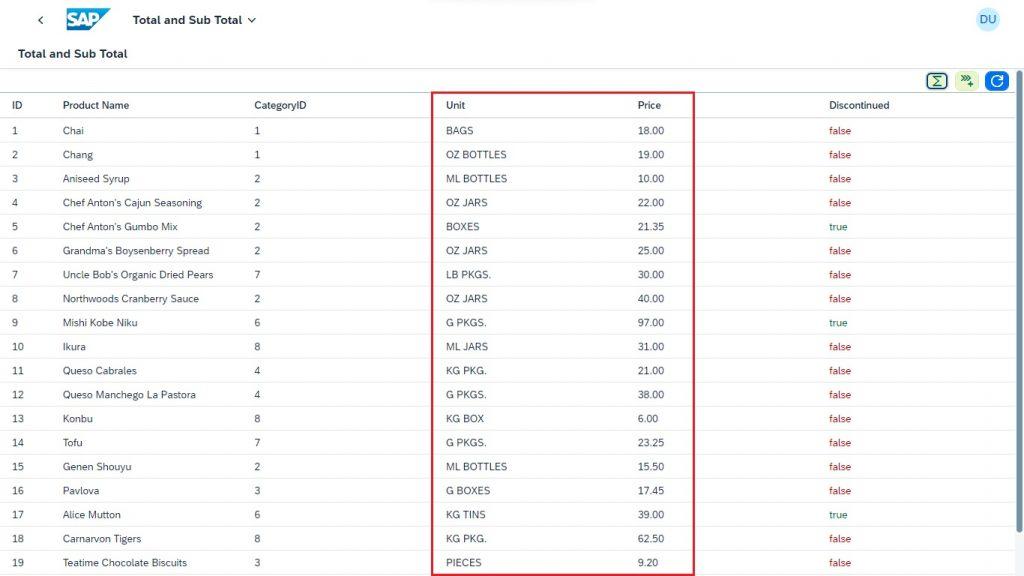Click the 97.00 price cell
Image resolution: width=1024 pixels, height=576 pixels.
(x=650, y=323)
